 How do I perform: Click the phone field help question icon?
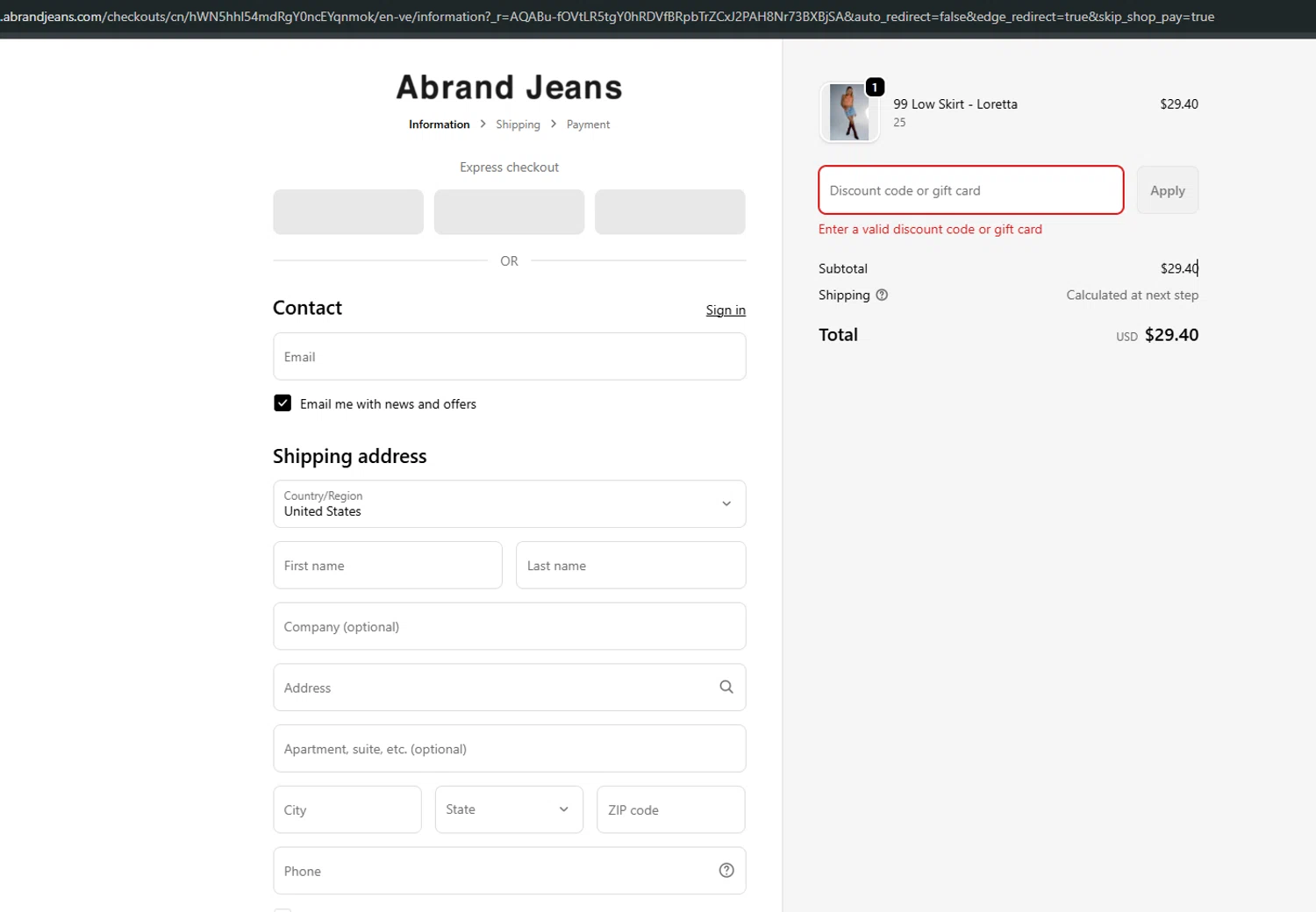pyautogui.click(x=726, y=870)
